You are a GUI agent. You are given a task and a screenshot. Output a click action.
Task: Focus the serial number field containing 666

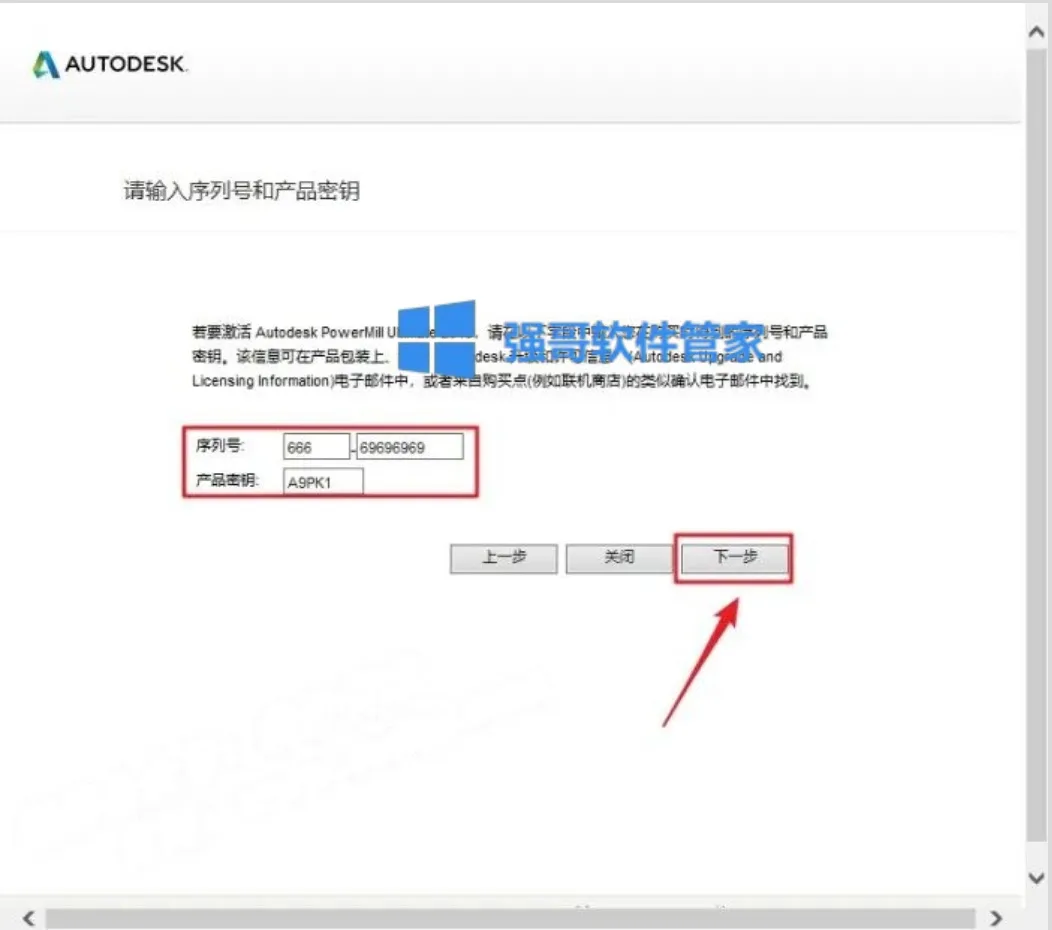pos(317,447)
